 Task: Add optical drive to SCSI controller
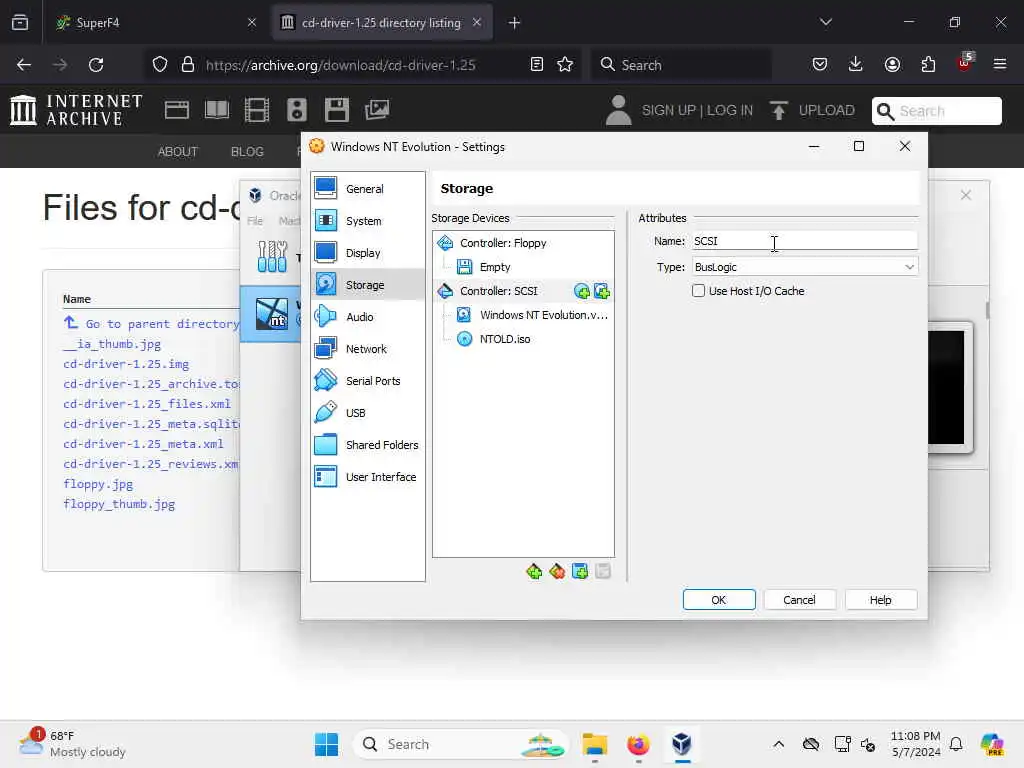581,291
